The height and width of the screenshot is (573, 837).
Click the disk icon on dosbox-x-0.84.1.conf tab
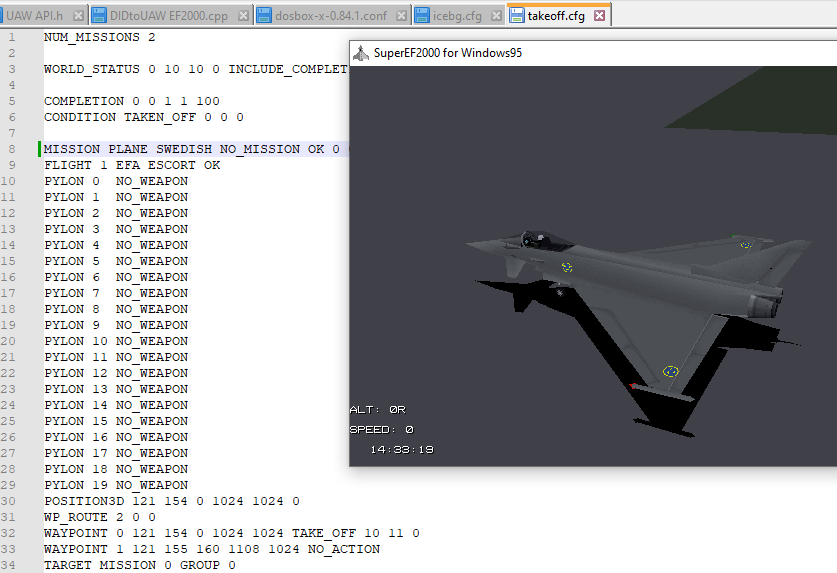264,16
